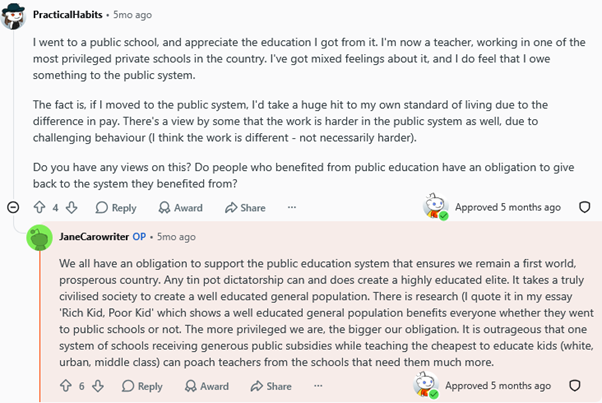The width and height of the screenshot is (602, 403).
Task: Upvote the PracticalHabits comment
Action: (x=40, y=208)
